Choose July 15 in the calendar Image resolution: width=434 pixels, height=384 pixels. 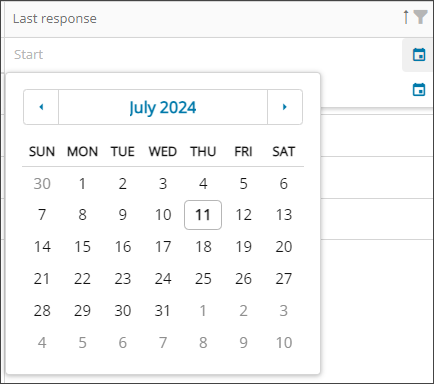(82, 247)
